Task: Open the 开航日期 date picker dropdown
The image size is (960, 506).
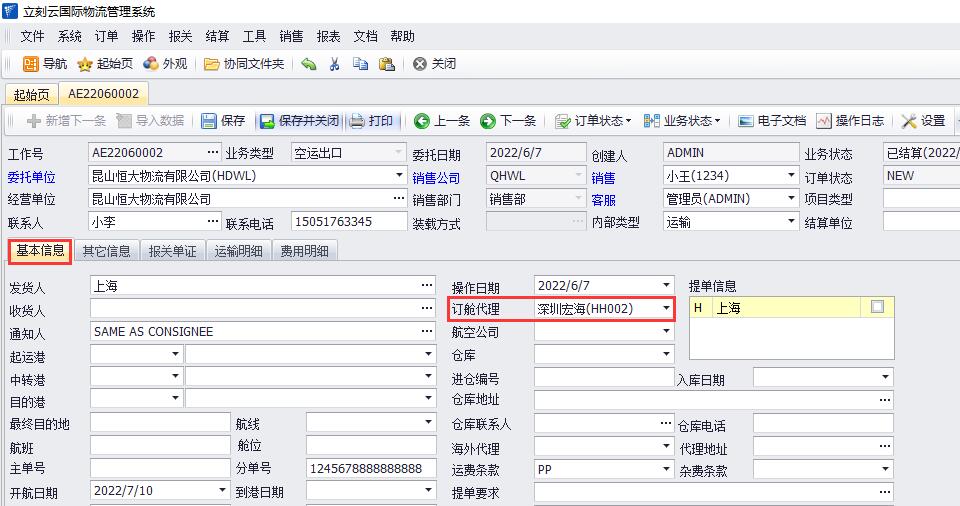Action: [223, 492]
